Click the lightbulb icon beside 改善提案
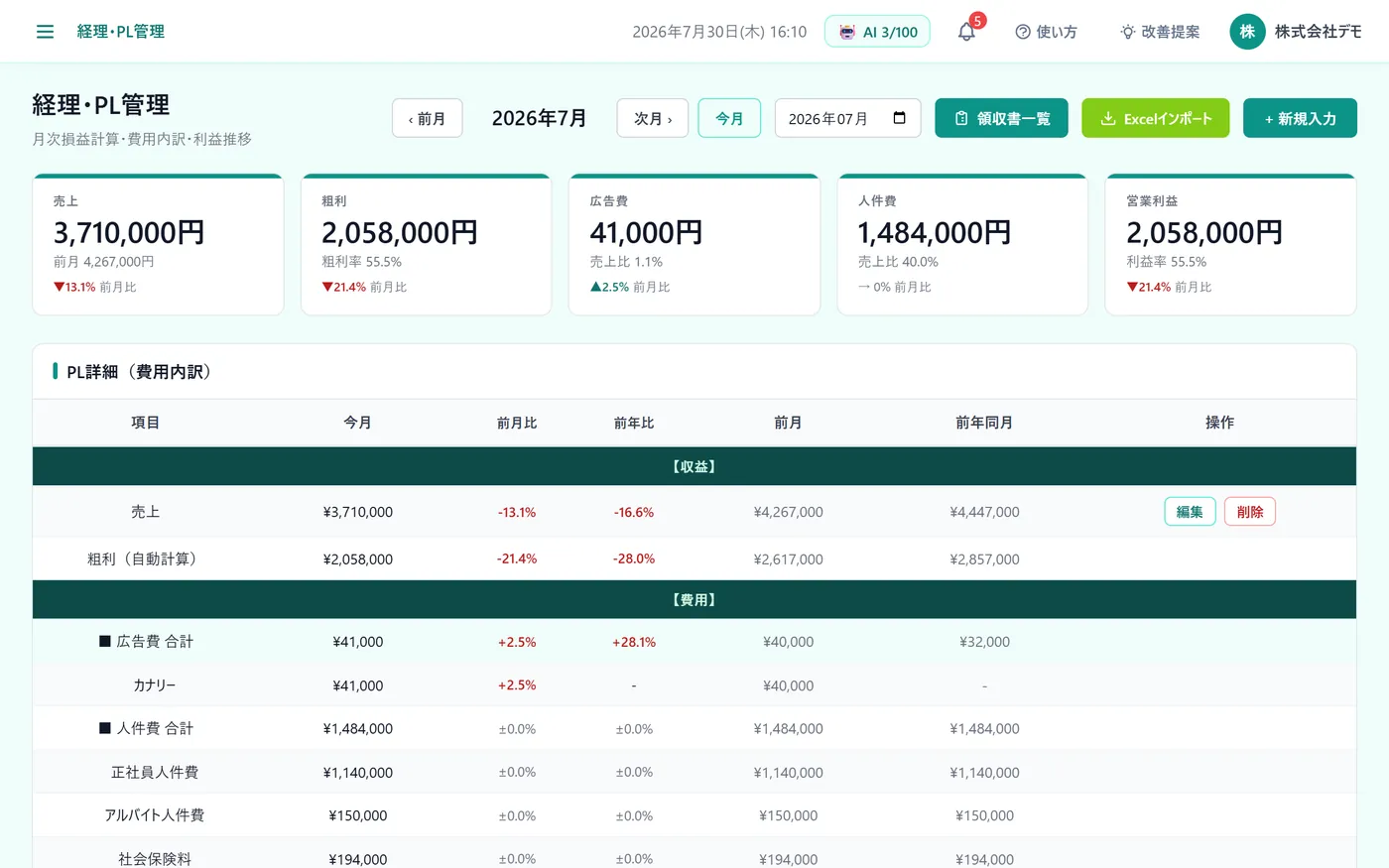The width and height of the screenshot is (1389, 868). (x=1127, y=32)
